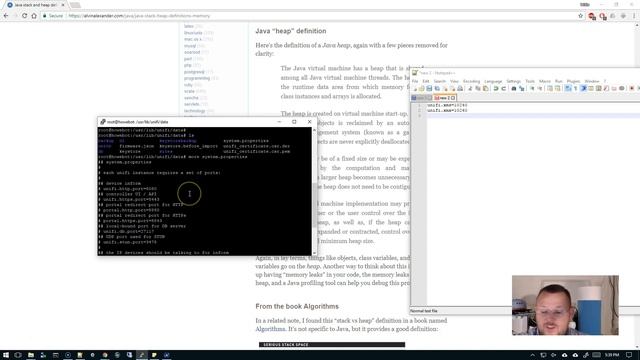Click the Zoom In icon in Notepad++
The image size is (640, 360).
[531, 89]
